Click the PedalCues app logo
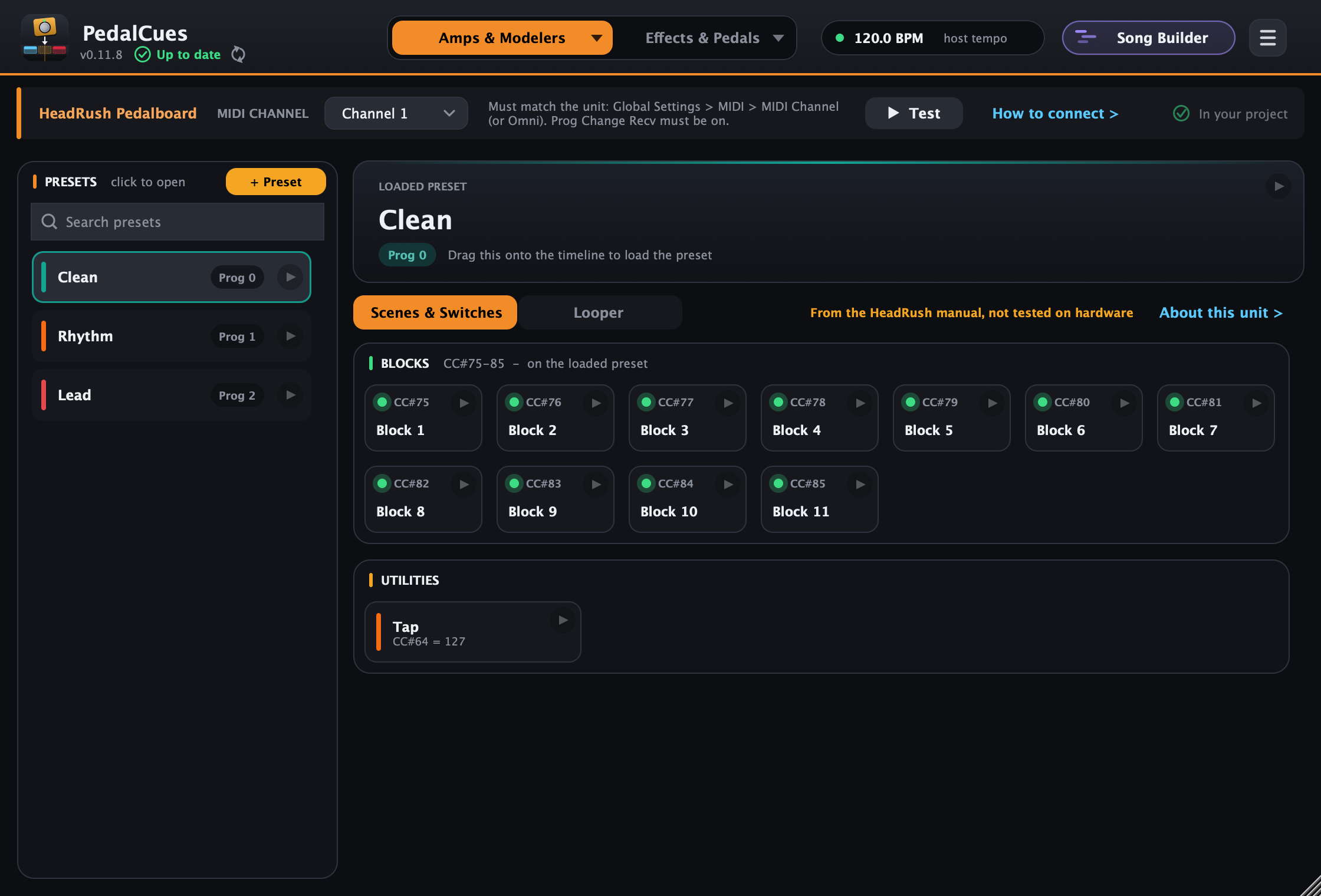This screenshot has width=1321, height=896. 45,38
